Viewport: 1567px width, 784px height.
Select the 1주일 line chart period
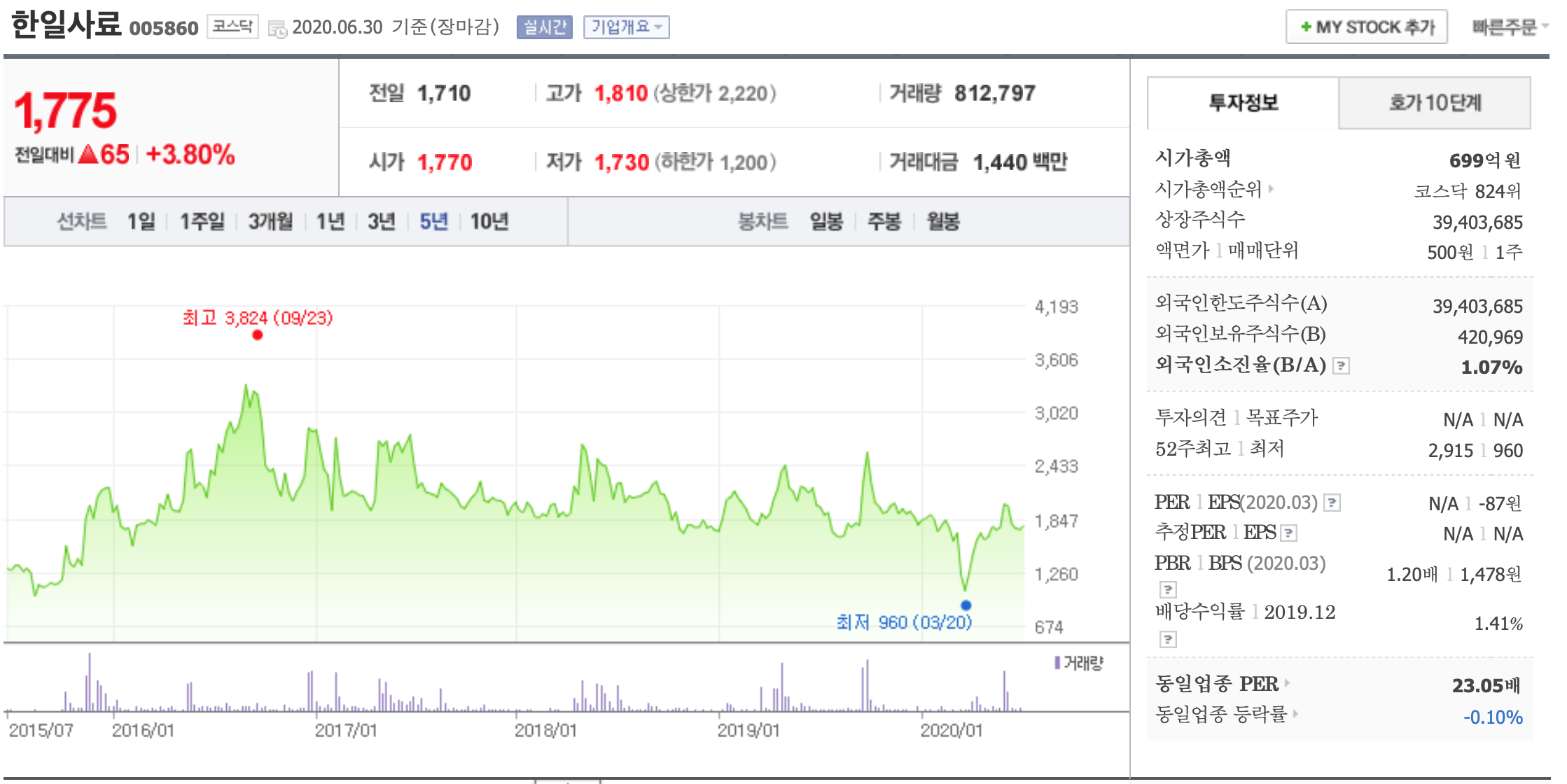[202, 222]
